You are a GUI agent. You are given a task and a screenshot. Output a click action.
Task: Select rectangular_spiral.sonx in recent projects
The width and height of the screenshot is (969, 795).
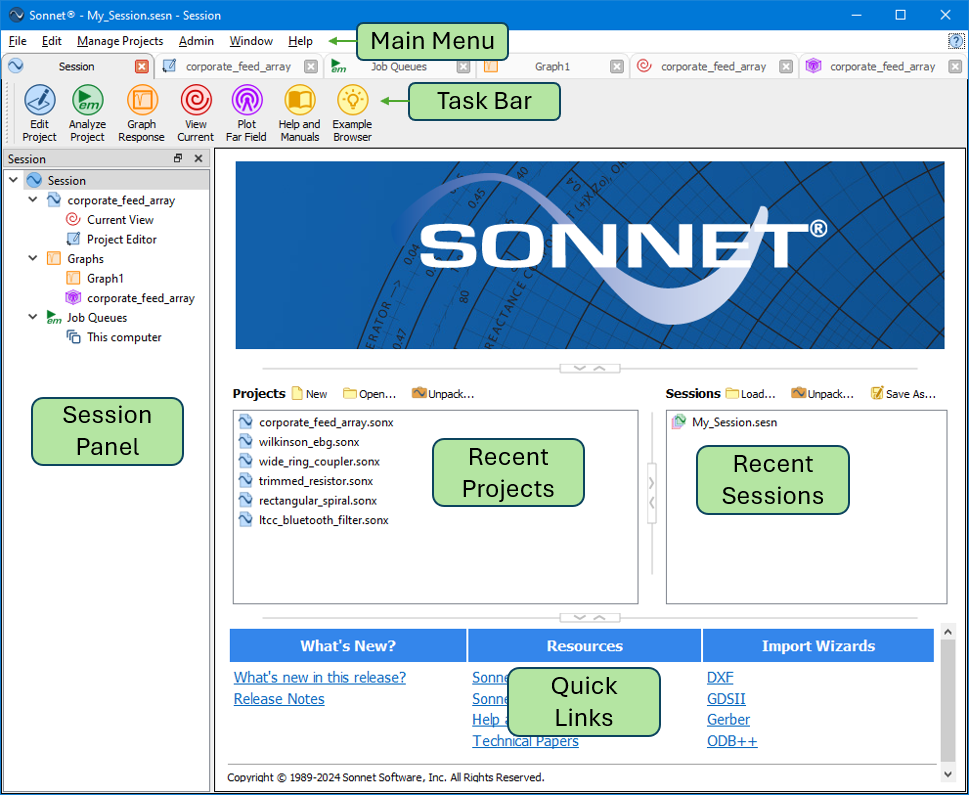(x=318, y=501)
